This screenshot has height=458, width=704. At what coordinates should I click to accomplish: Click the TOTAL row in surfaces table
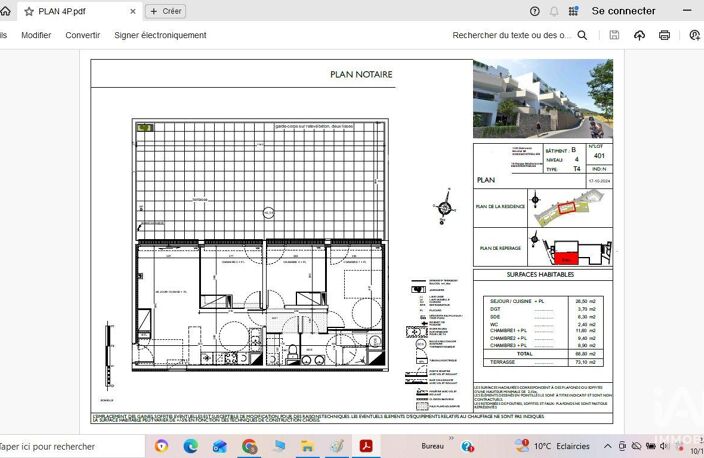(x=543, y=354)
